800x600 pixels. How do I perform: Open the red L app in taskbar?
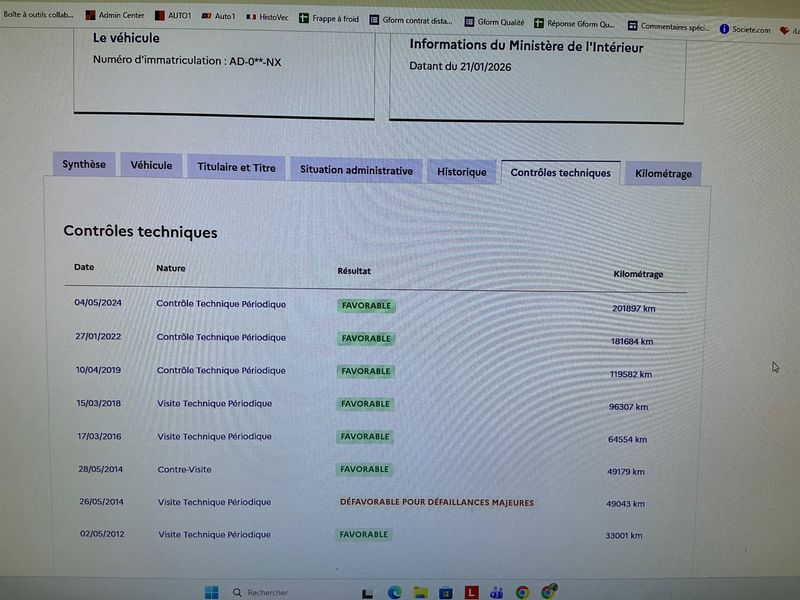(x=471, y=592)
